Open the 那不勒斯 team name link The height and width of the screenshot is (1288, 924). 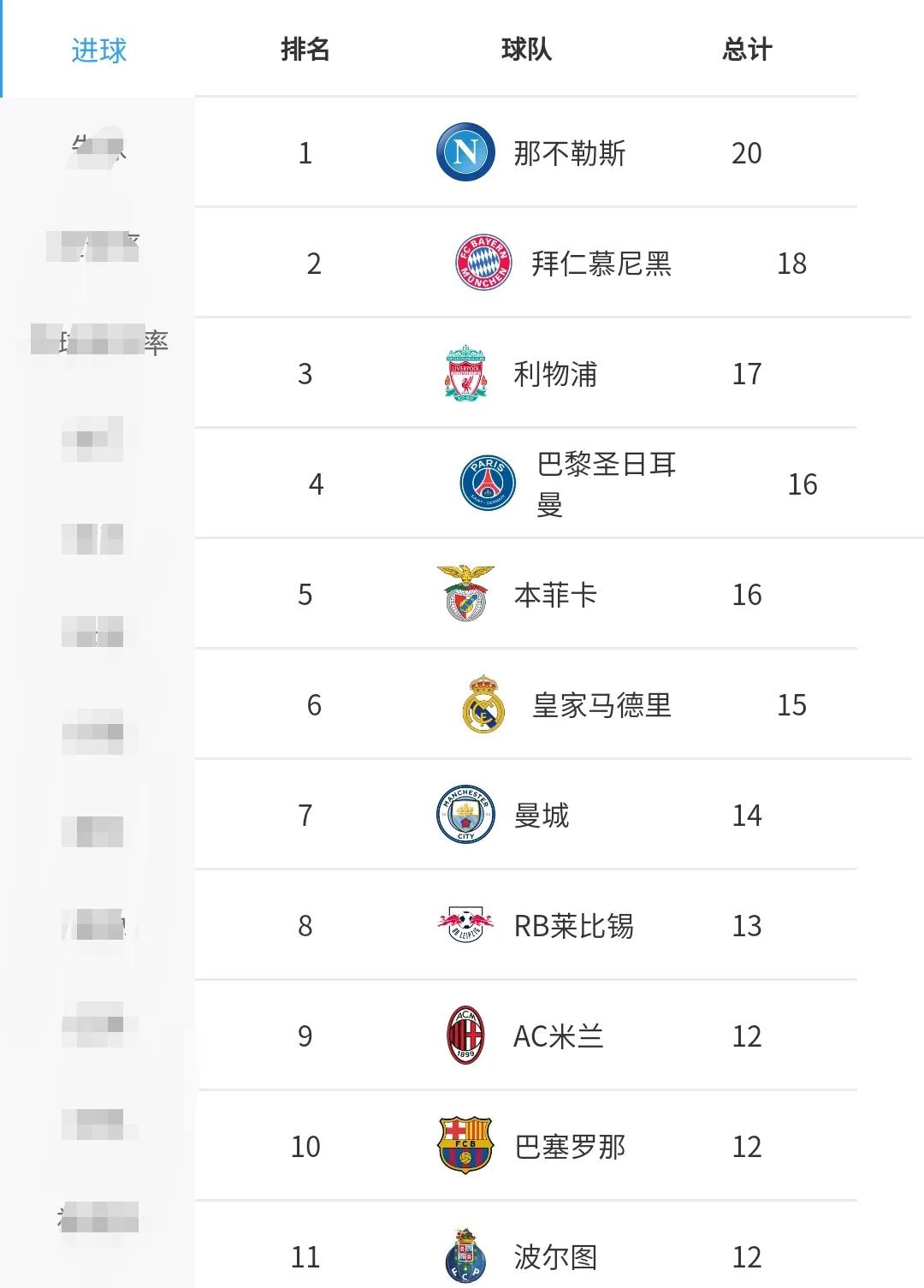point(570,153)
